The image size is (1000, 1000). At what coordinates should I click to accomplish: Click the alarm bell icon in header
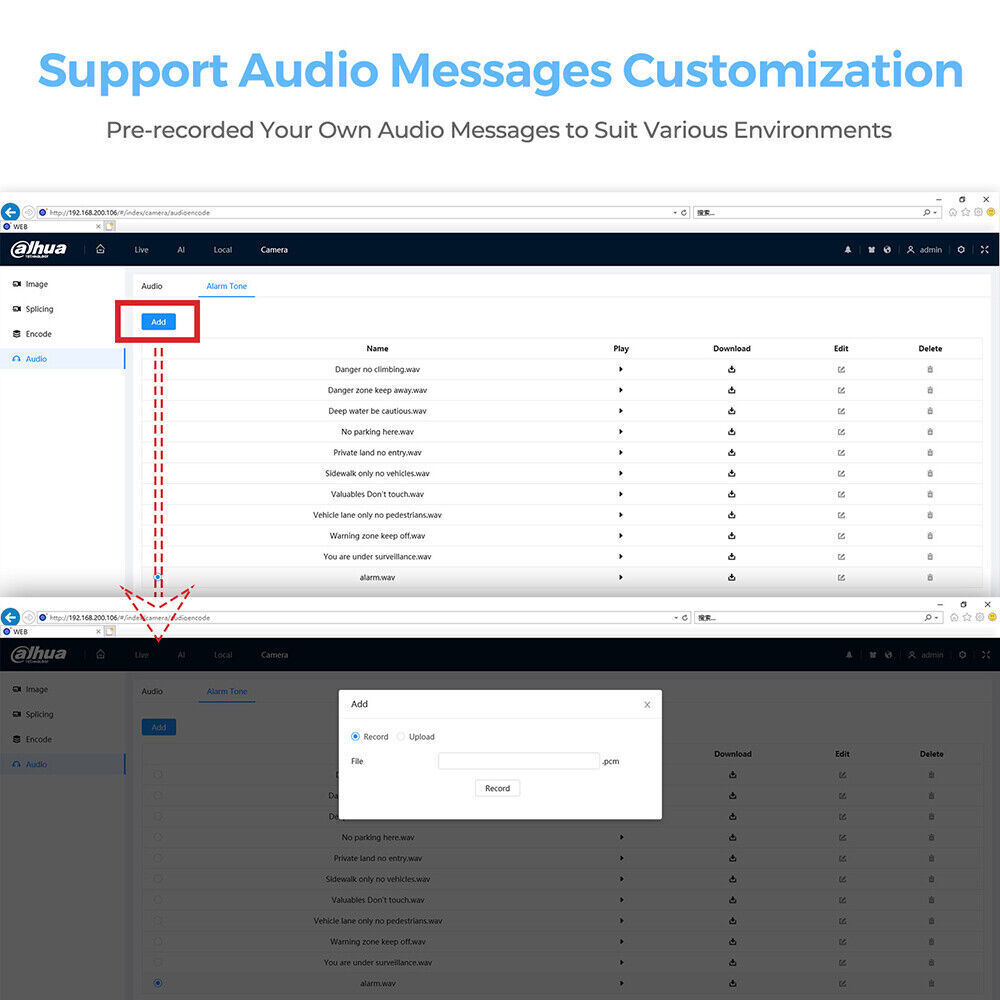pos(848,249)
